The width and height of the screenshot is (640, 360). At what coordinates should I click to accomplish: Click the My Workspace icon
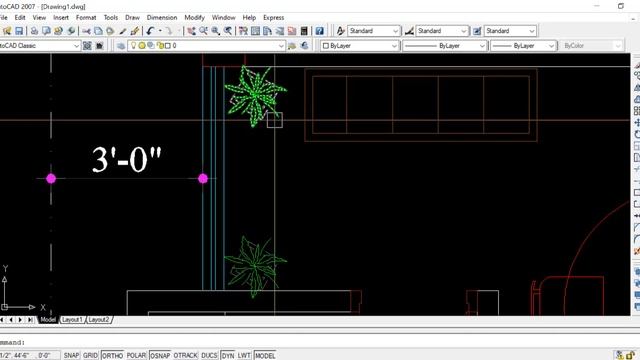pyautogui.click(x=100, y=46)
